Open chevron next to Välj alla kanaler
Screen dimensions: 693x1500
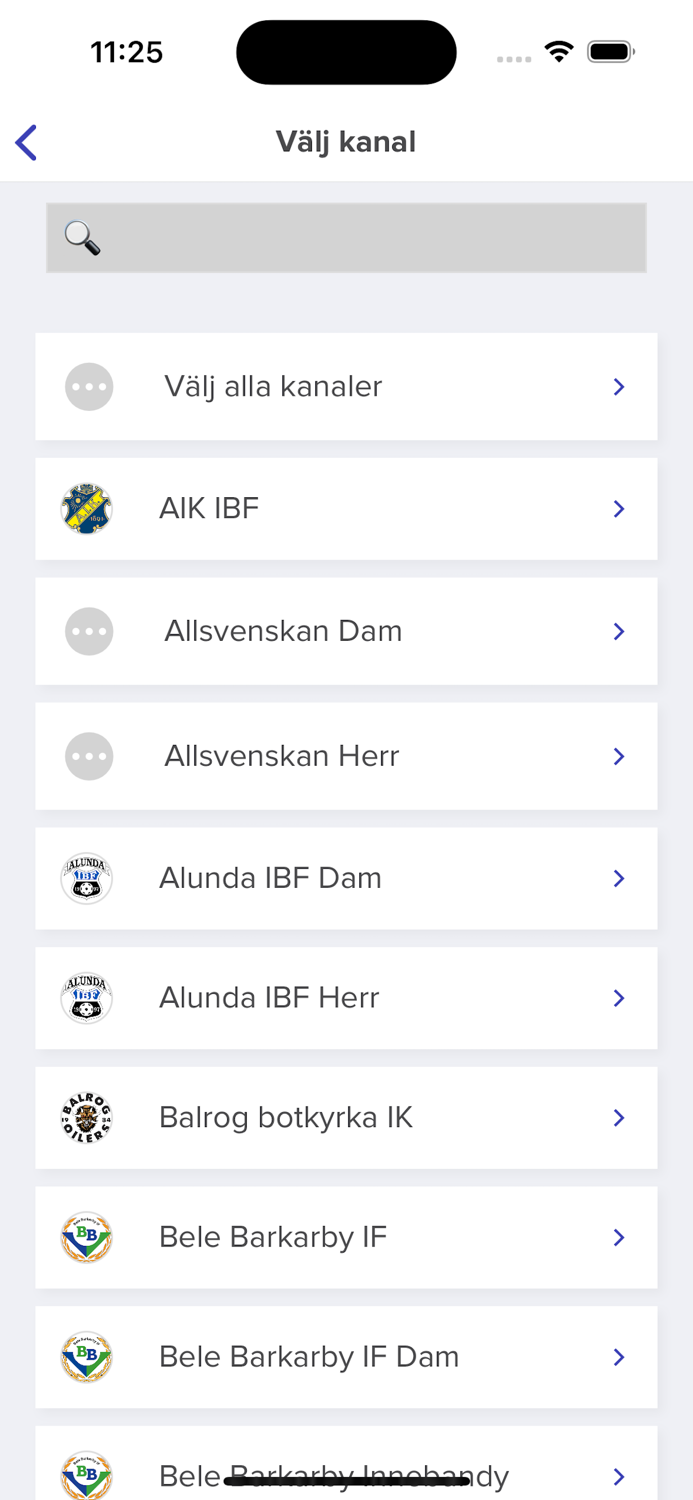coord(619,387)
